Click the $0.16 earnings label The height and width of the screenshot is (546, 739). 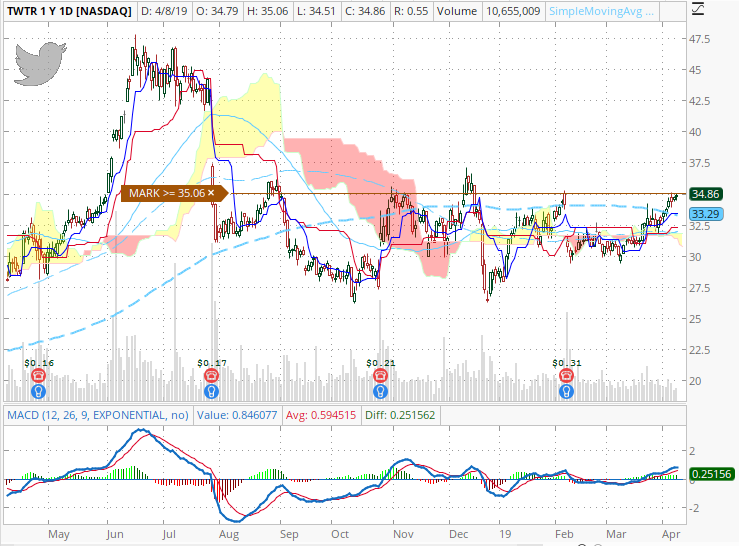(39, 363)
